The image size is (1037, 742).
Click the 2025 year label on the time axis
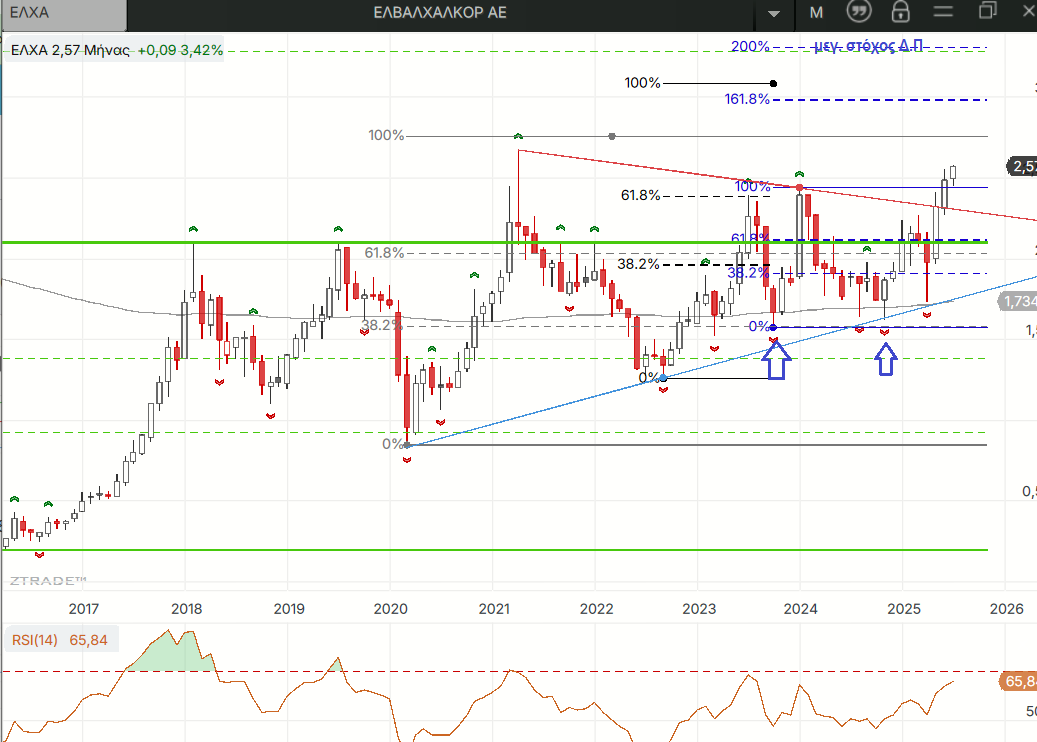[x=904, y=608]
